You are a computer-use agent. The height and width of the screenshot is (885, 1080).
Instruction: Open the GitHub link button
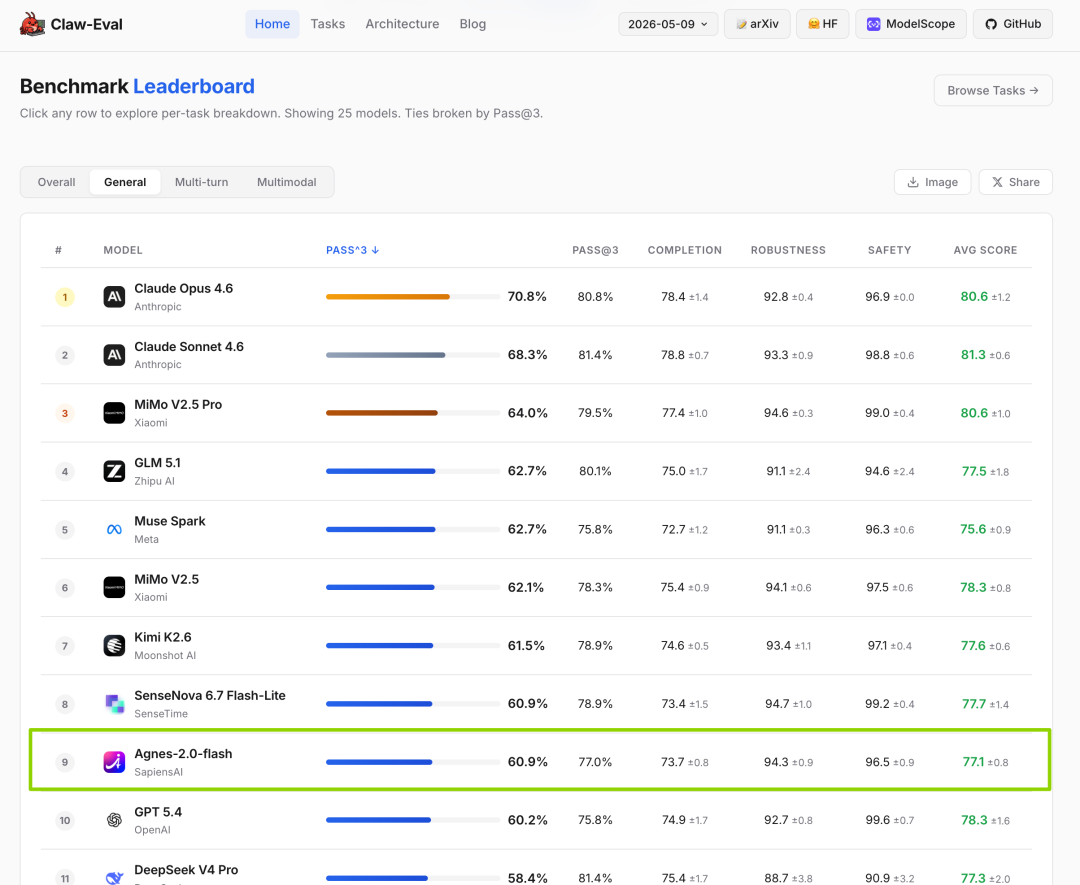click(x=1012, y=24)
